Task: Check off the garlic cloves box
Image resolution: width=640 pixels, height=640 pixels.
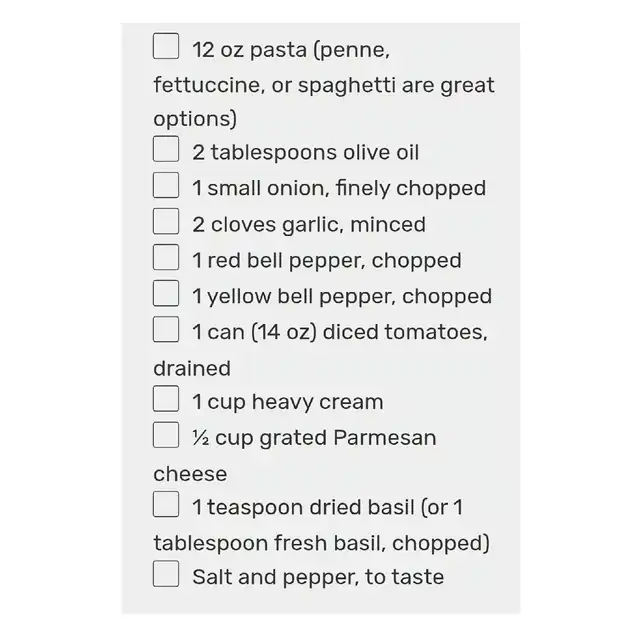Action: click(166, 222)
